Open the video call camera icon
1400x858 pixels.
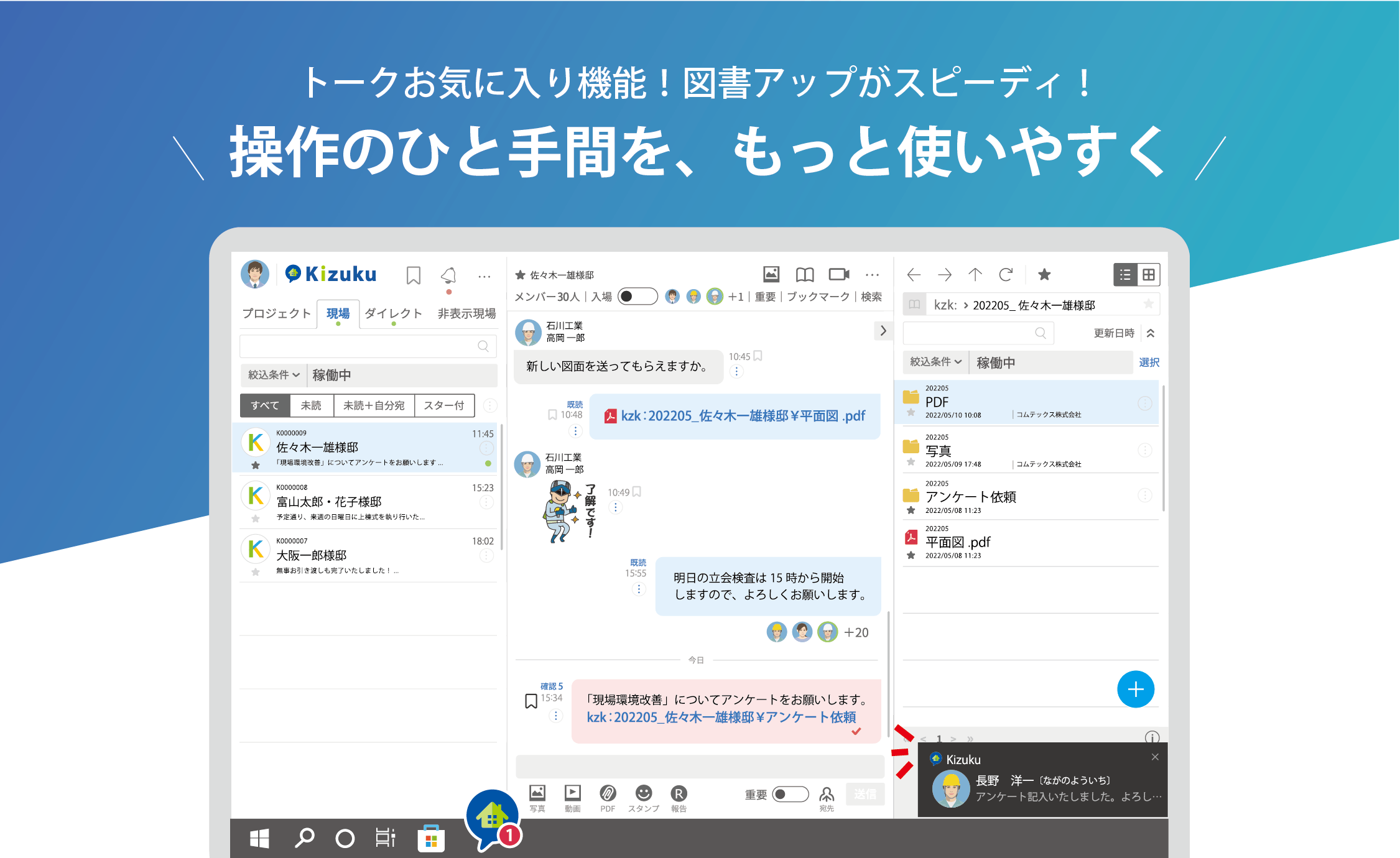click(x=838, y=274)
